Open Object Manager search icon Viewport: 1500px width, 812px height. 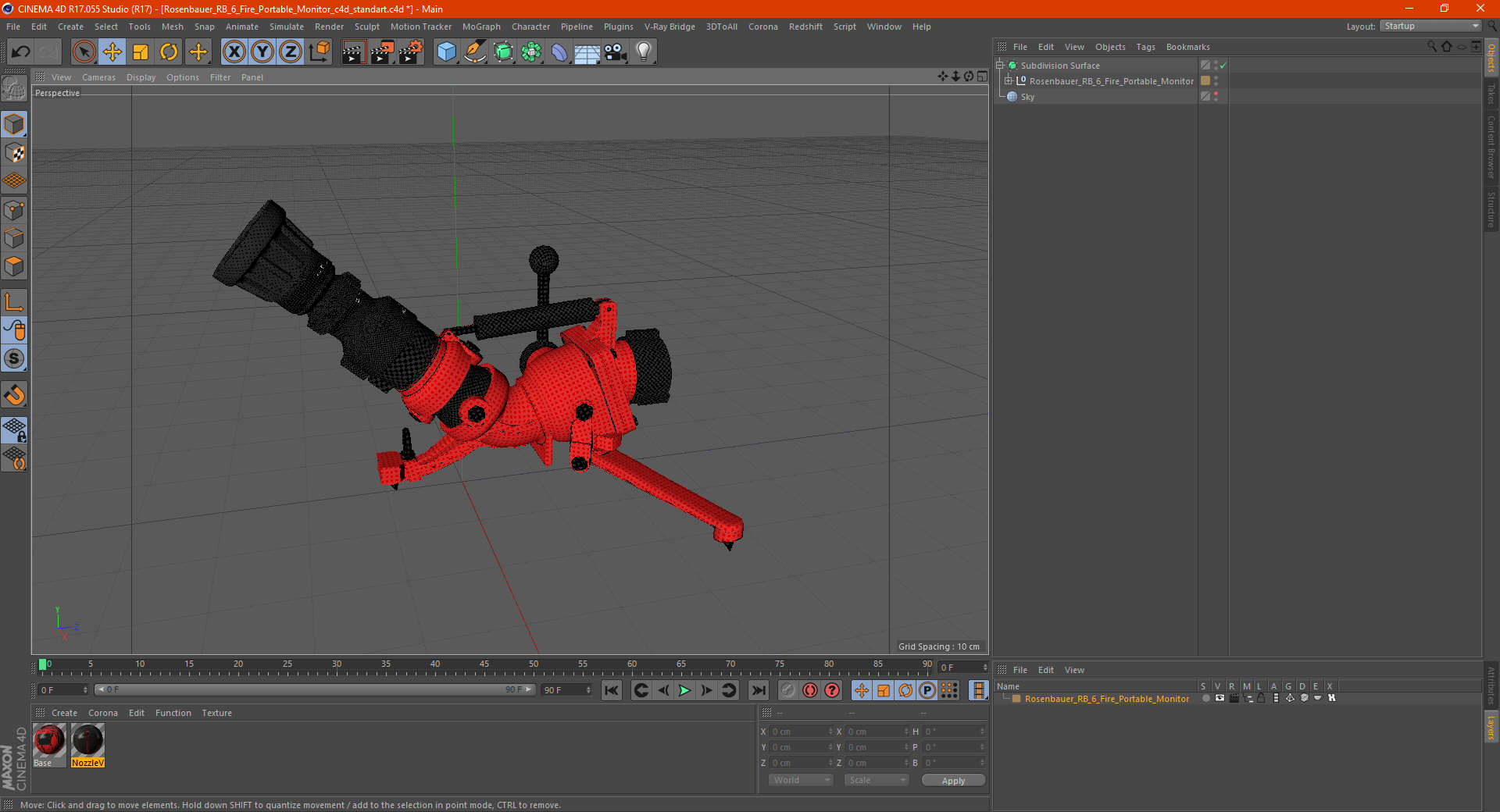click(x=1432, y=47)
